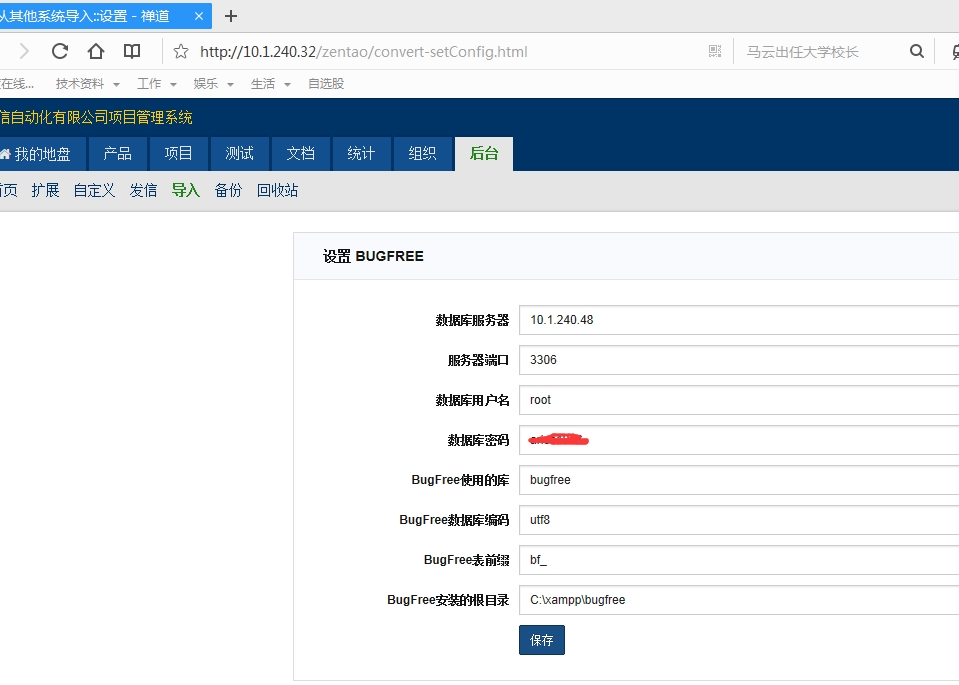Click the 数据库用户名 input field
Screen dimensions: 959x685
click(739, 400)
